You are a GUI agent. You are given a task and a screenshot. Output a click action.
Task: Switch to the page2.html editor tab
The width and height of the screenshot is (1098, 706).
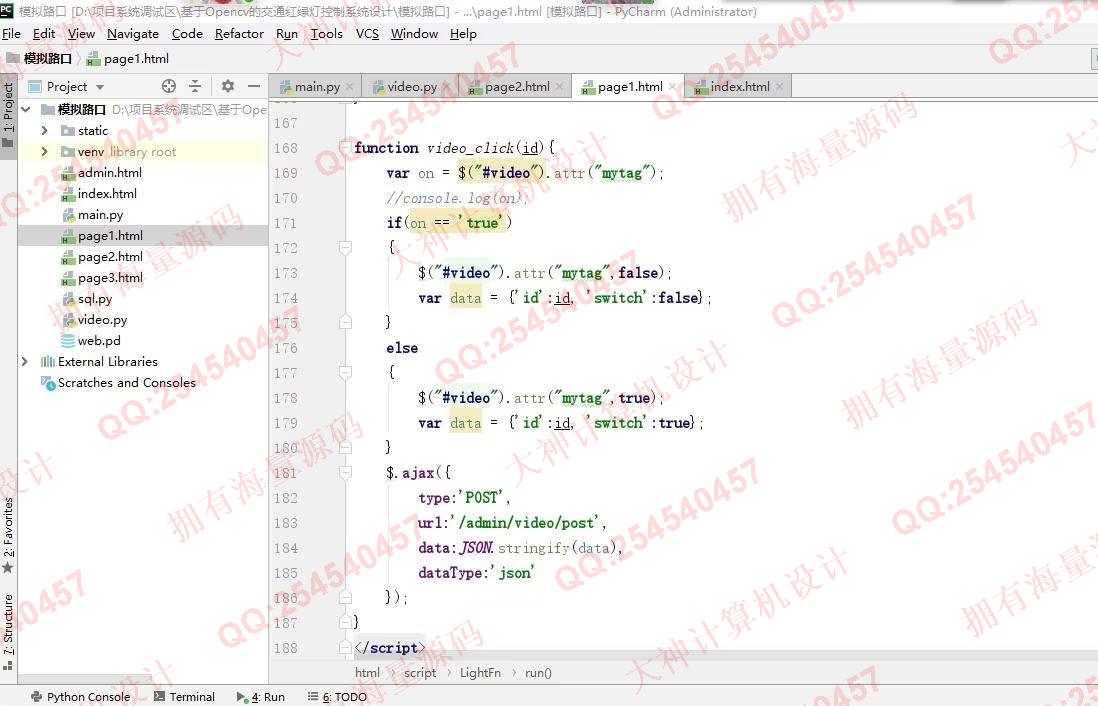[517, 87]
